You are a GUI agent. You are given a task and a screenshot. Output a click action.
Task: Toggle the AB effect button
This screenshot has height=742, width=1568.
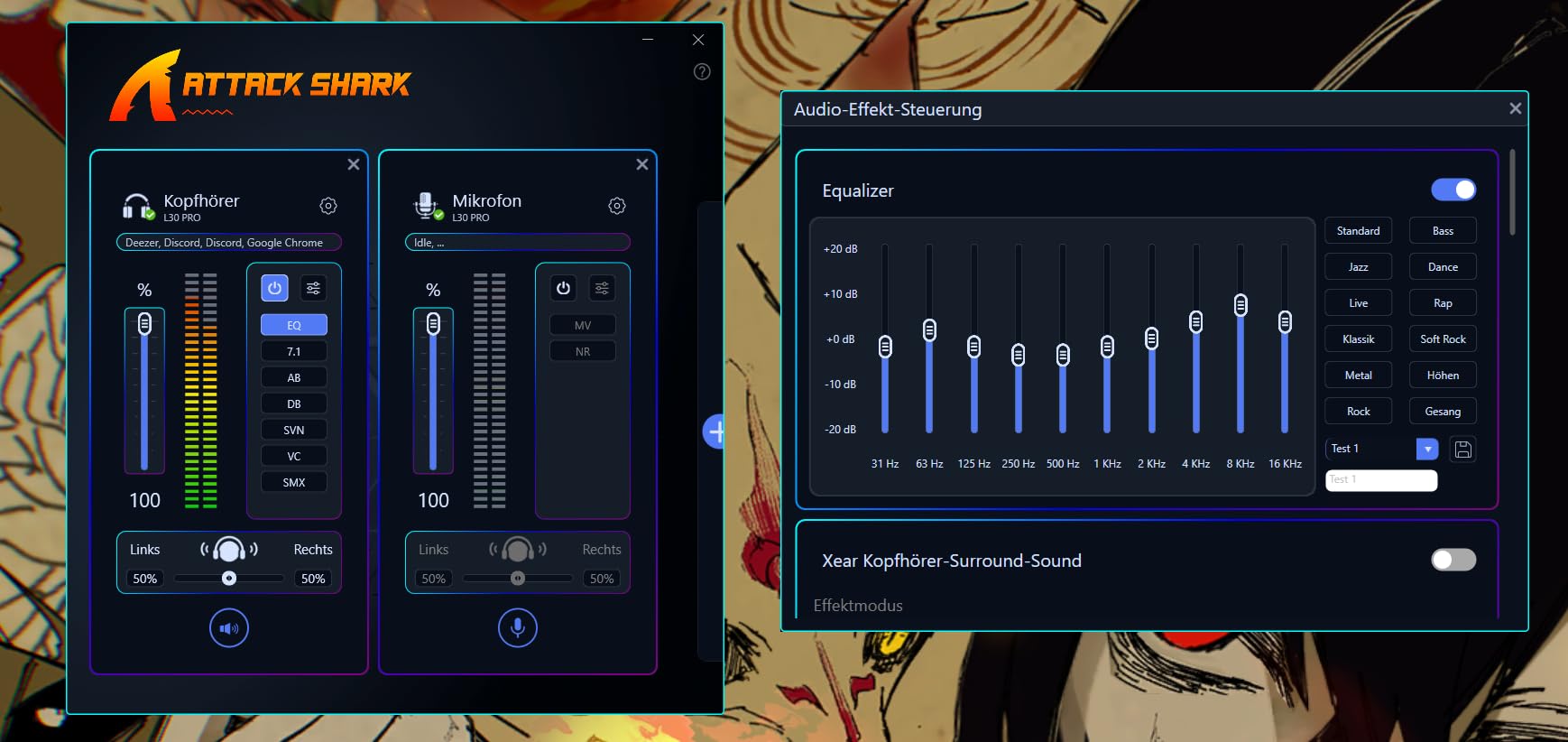(x=294, y=377)
